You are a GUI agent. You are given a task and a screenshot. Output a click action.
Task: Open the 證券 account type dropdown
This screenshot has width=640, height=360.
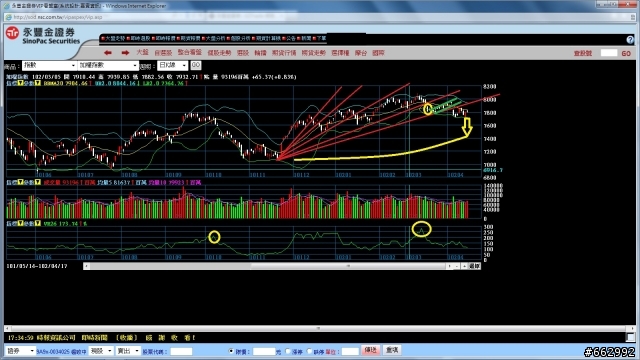20,351
